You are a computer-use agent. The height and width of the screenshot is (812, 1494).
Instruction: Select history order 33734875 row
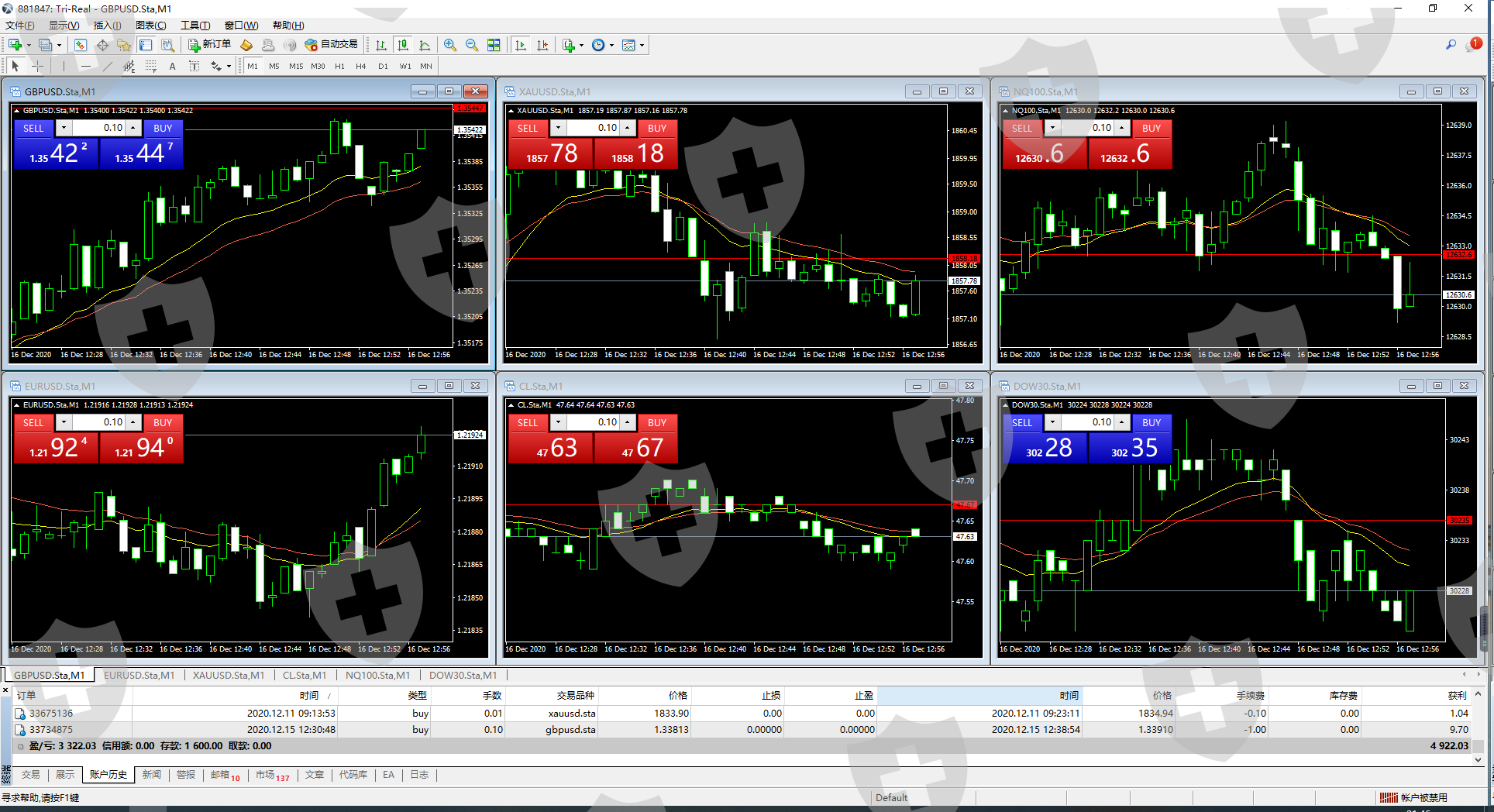pos(742,730)
